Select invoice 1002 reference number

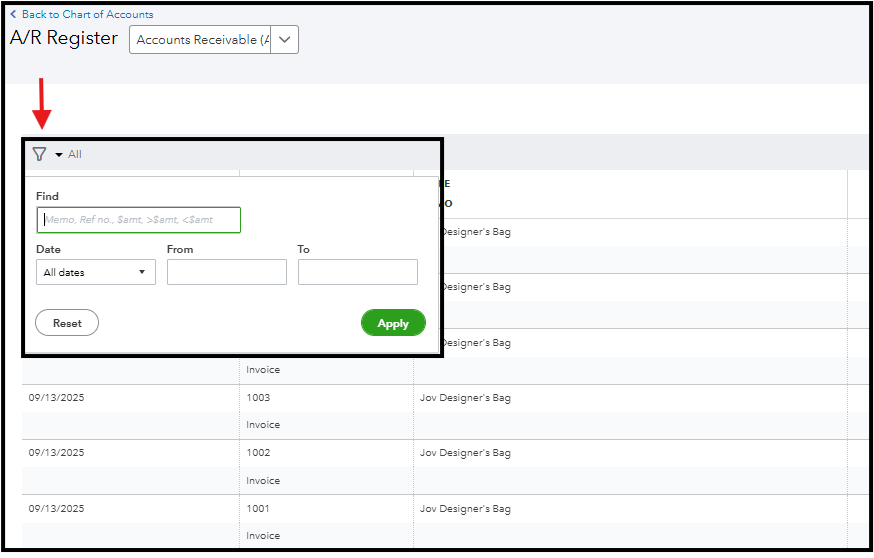tap(258, 453)
